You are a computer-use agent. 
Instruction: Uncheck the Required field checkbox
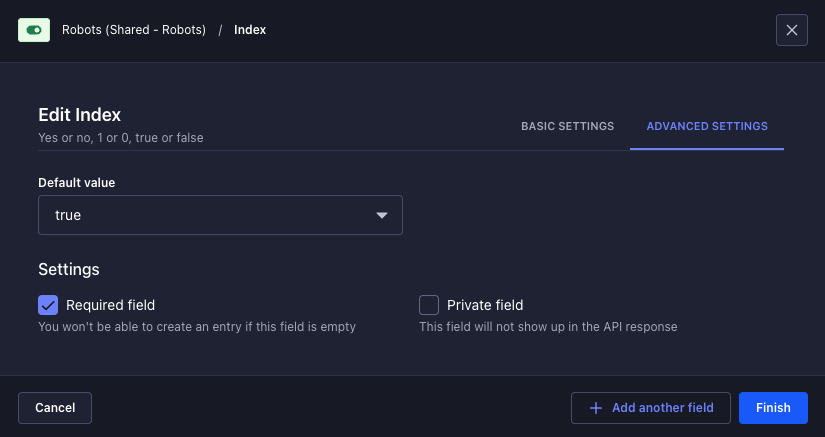pos(48,305)
